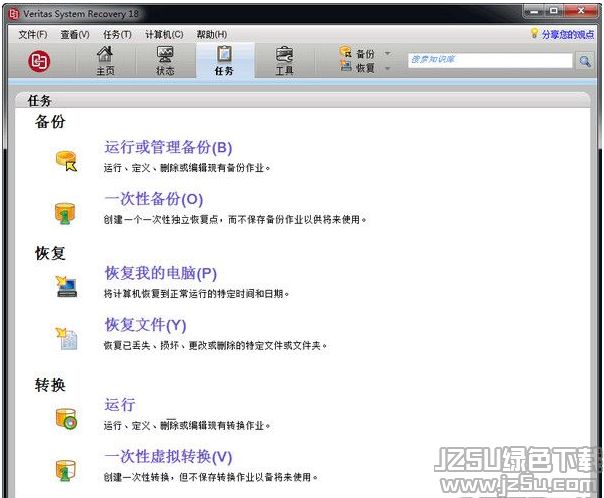Open the 文件(F) menu
The height and width of the screenshot is (498, 604).
click(33, 35)
